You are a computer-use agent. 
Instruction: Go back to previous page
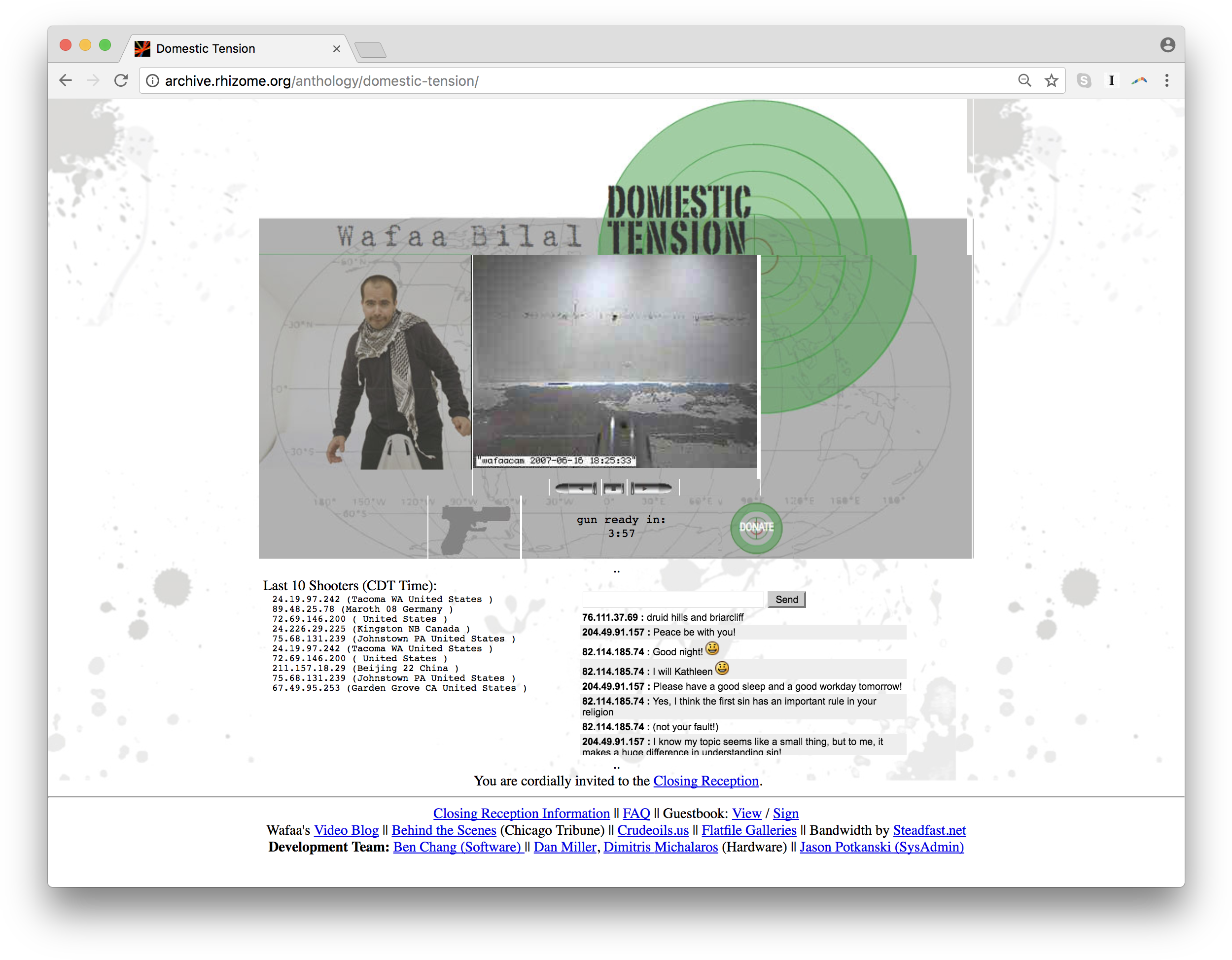click(x=66, y=81)
